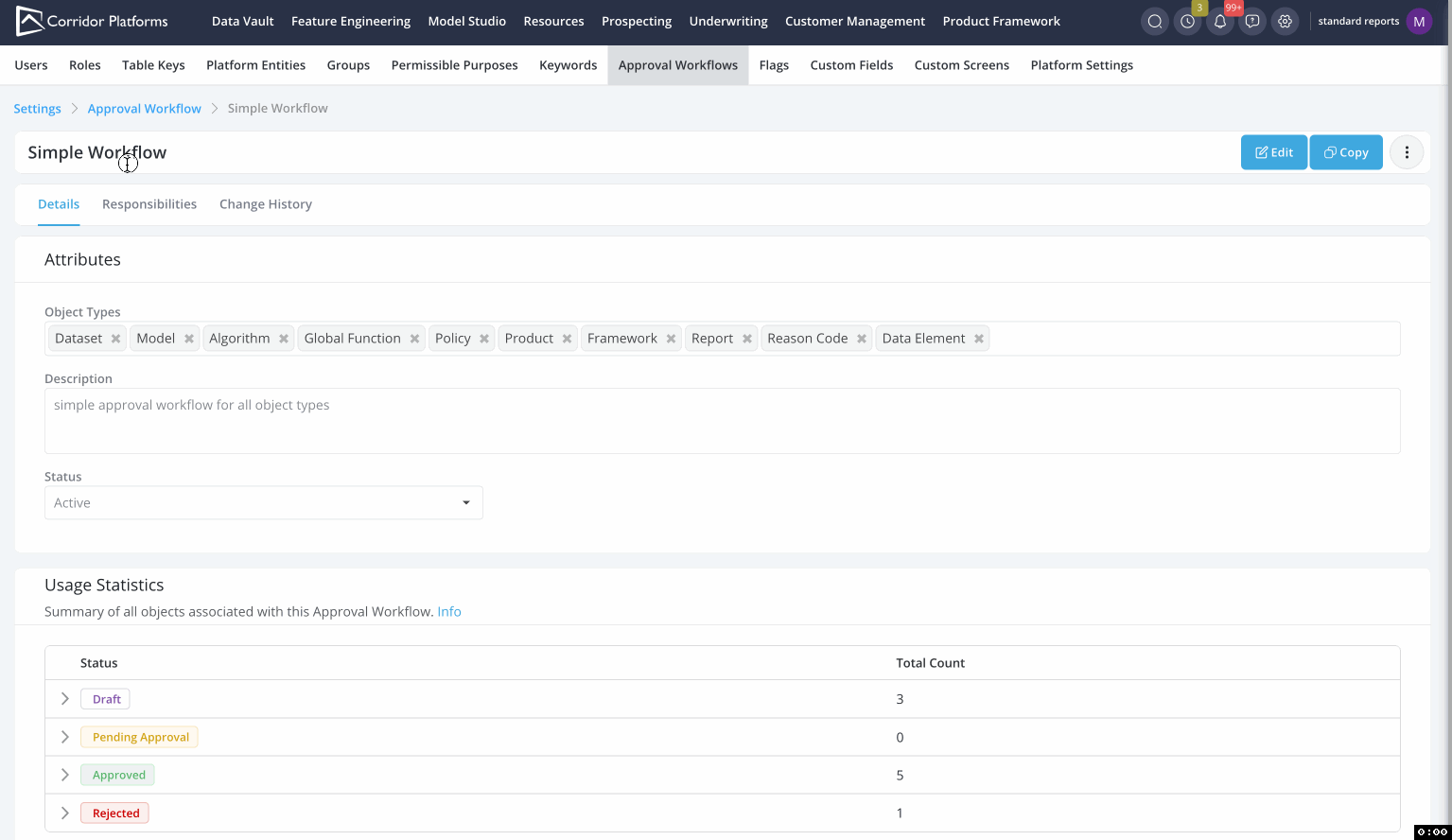Open the notifications bell icon
This screenshot has height=840, width=1452.
[1220, 21]
